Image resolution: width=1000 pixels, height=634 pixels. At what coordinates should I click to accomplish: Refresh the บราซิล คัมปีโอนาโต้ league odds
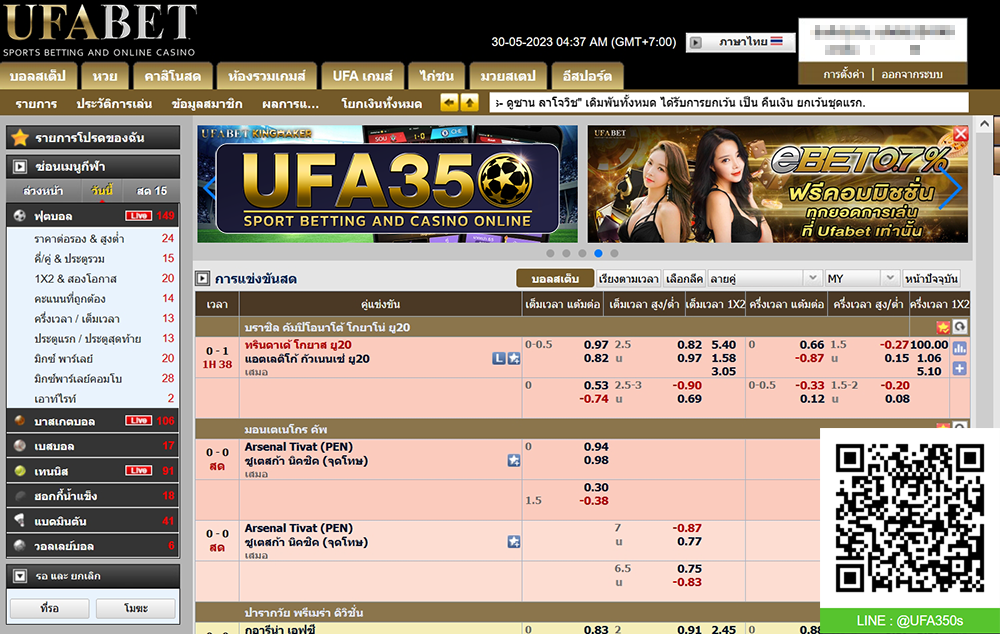coord(960,327)
